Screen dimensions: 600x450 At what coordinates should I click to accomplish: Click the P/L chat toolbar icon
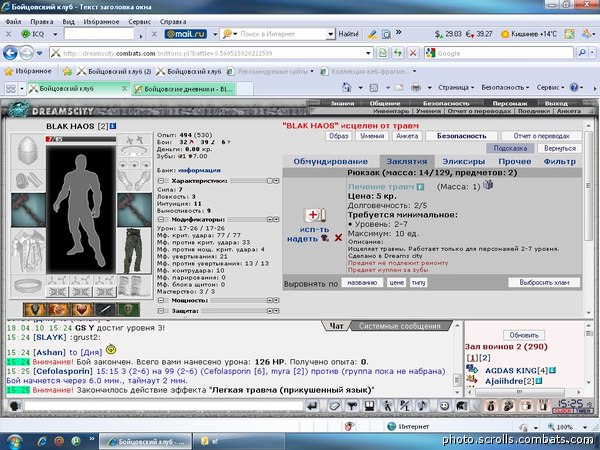coord(404,406)
